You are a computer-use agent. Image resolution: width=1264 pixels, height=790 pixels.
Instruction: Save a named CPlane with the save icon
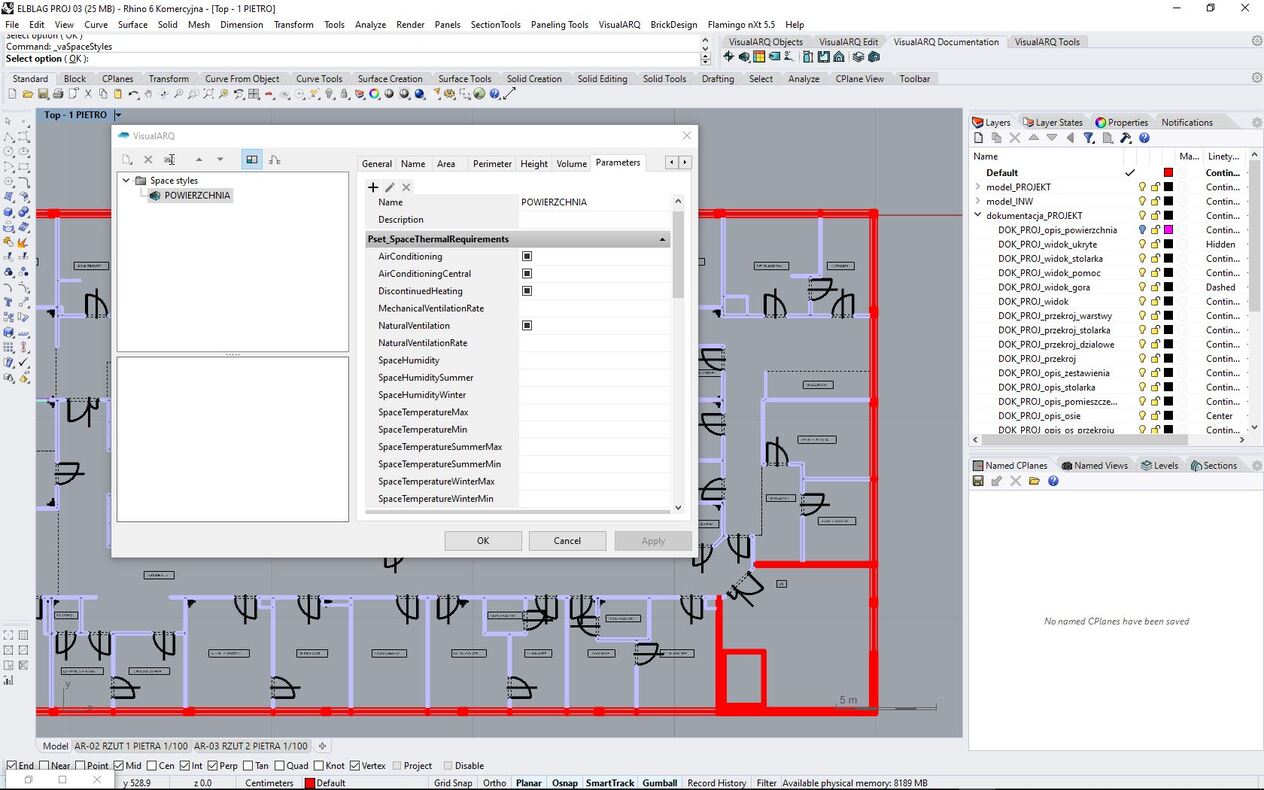(977, 481)
